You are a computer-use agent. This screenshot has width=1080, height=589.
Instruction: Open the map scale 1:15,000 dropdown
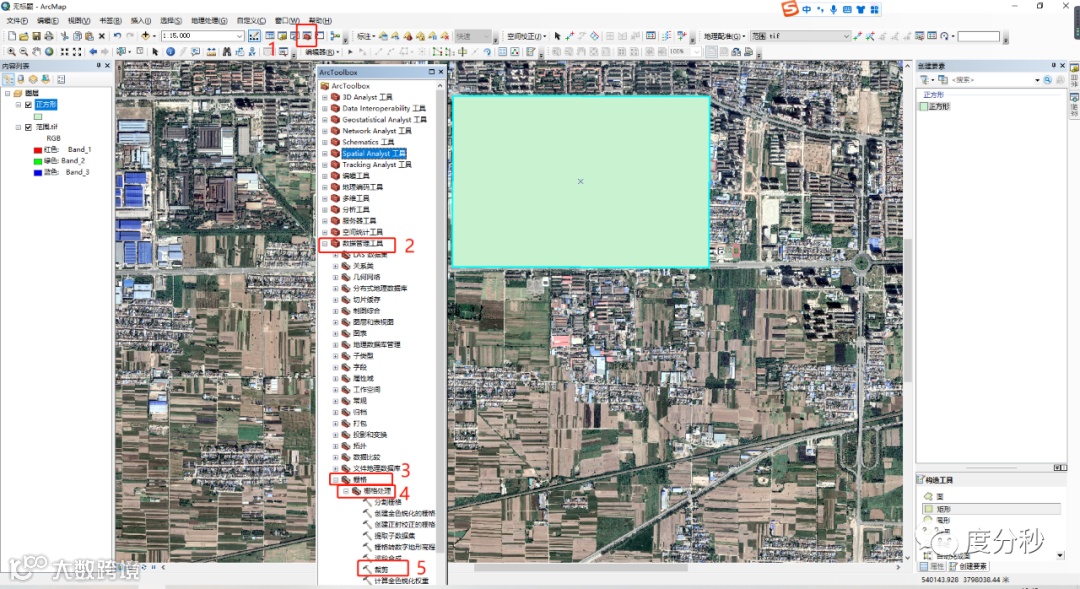pos(240,36)
